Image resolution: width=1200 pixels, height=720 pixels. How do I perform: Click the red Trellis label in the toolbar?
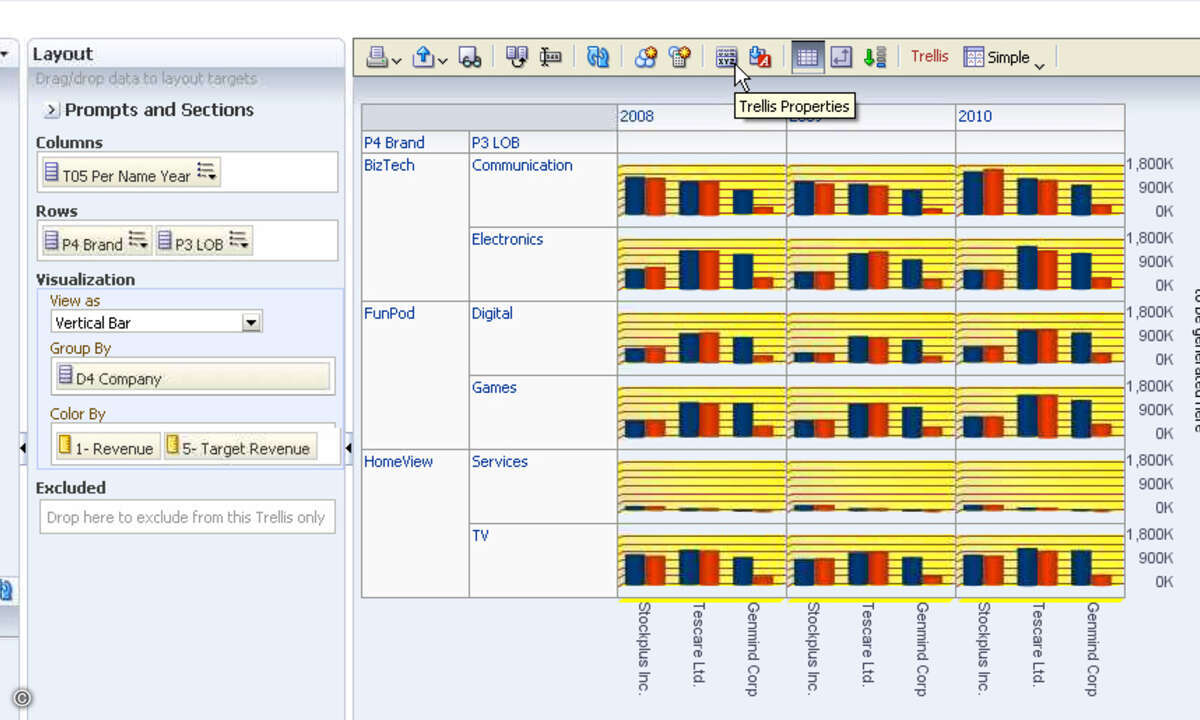tap(930, 56)
